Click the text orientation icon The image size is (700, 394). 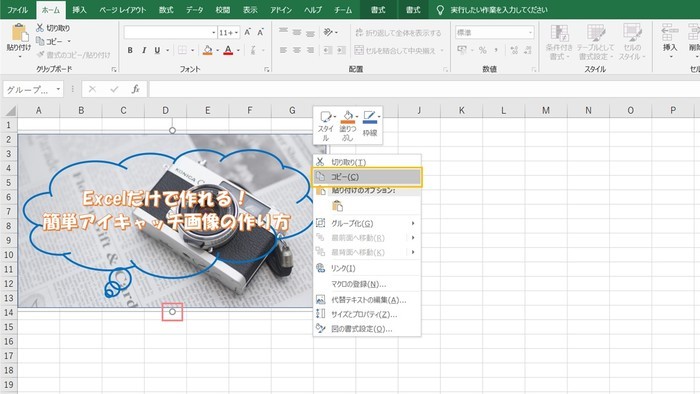click(x=328, y=32)
